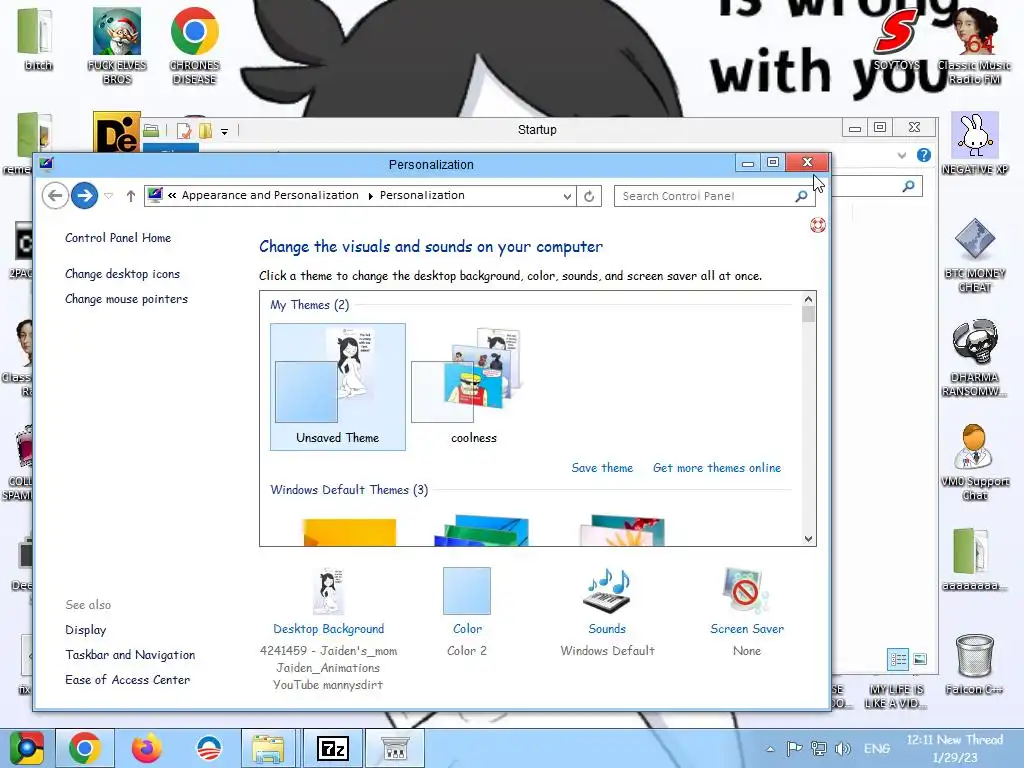1024x768 pixels.
Task: Click the search magnifier in Personalization window
Action: tap(801, 196)
